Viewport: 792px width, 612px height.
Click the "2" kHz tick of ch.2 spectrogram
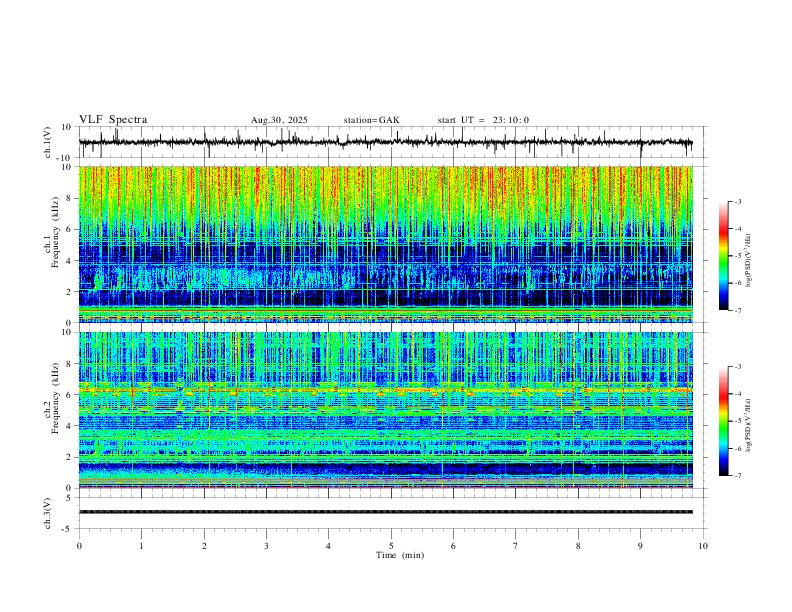(70, 457)
